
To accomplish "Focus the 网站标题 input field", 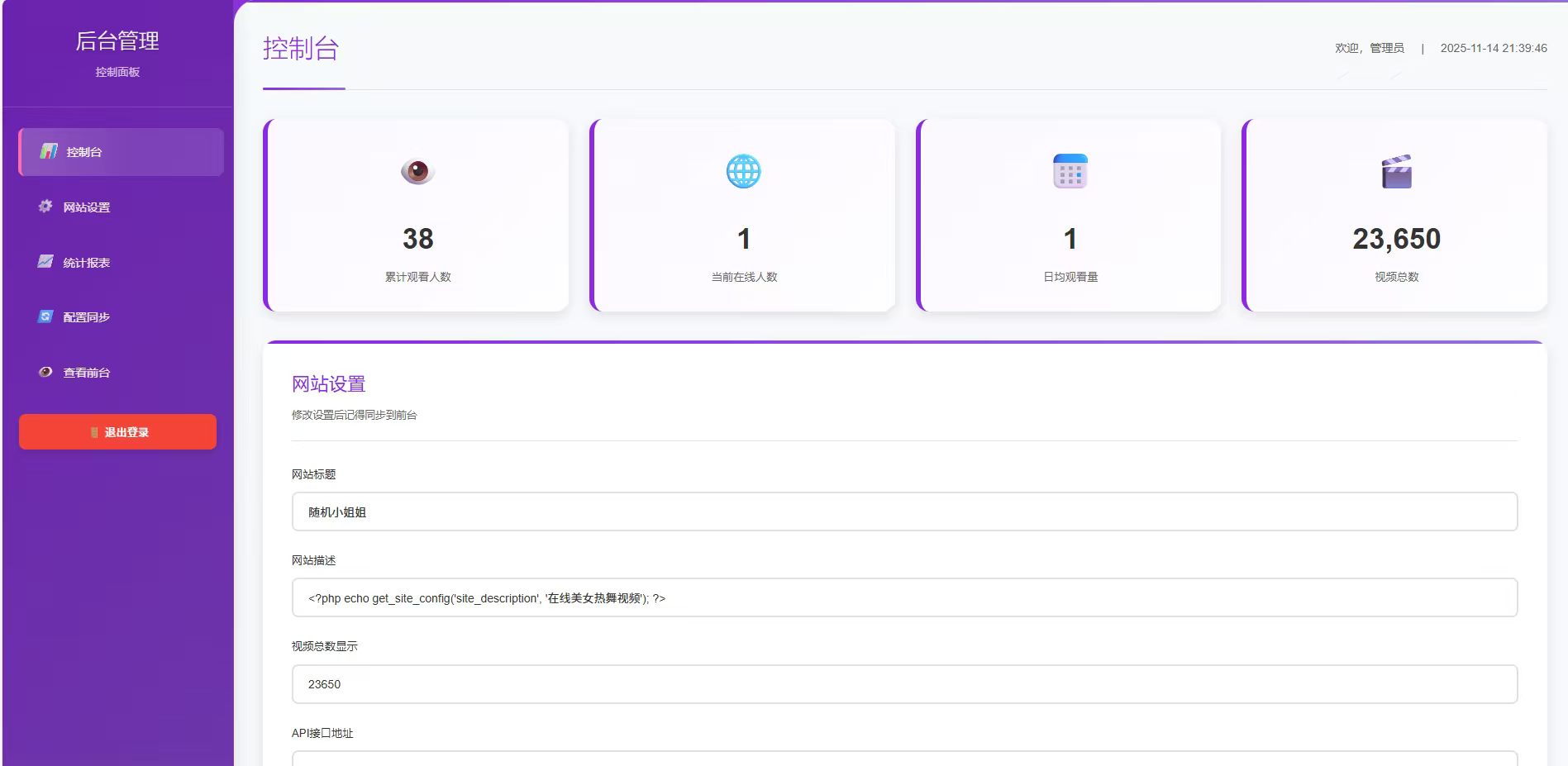I will [904, 511].
